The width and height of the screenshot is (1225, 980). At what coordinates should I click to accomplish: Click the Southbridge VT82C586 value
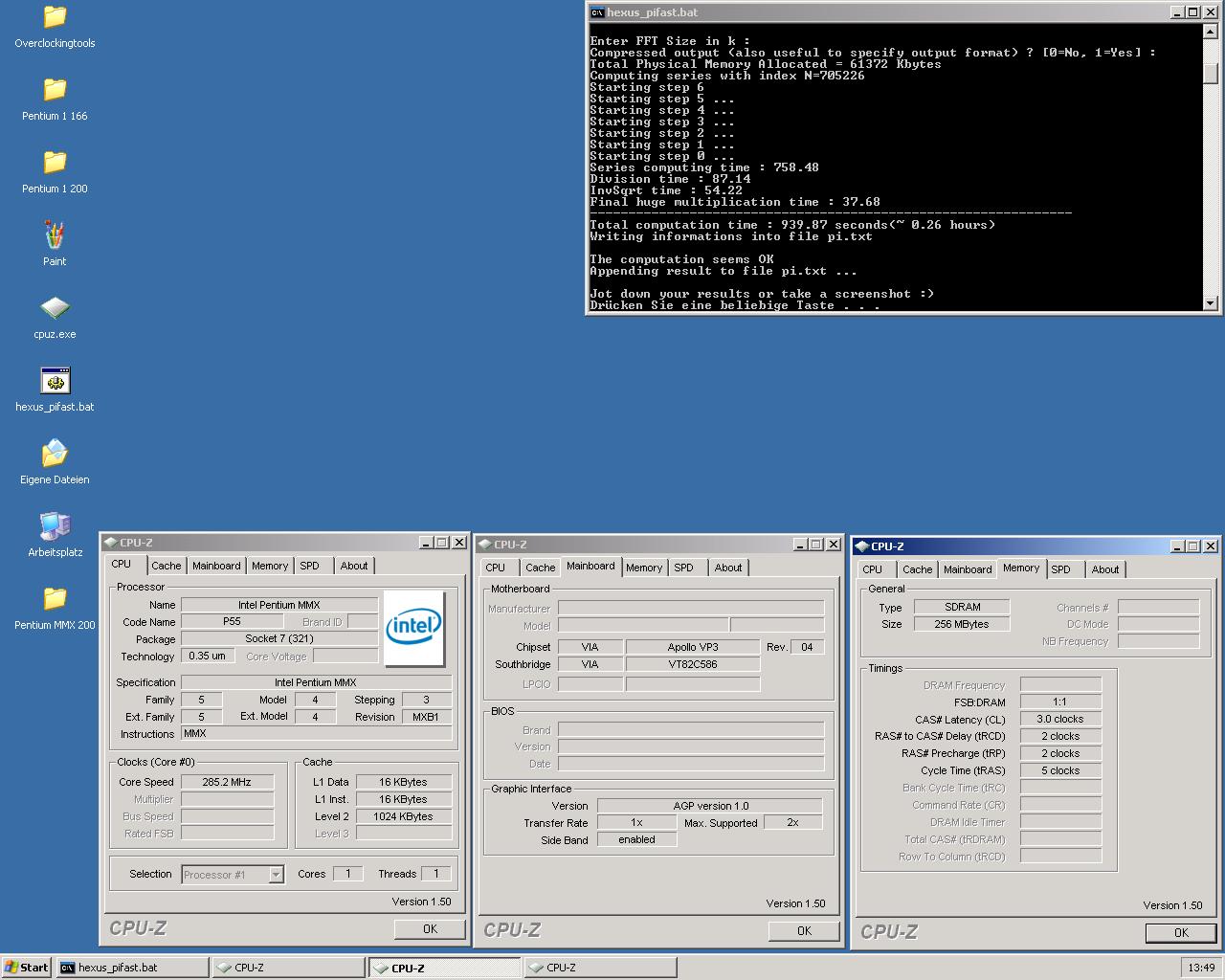click(693, 664)
